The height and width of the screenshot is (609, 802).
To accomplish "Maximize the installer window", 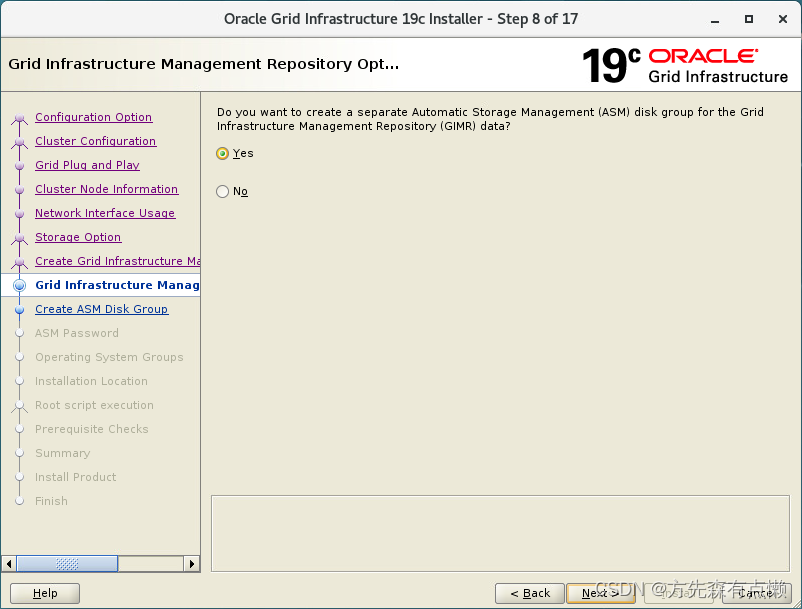I will point(749,19).
